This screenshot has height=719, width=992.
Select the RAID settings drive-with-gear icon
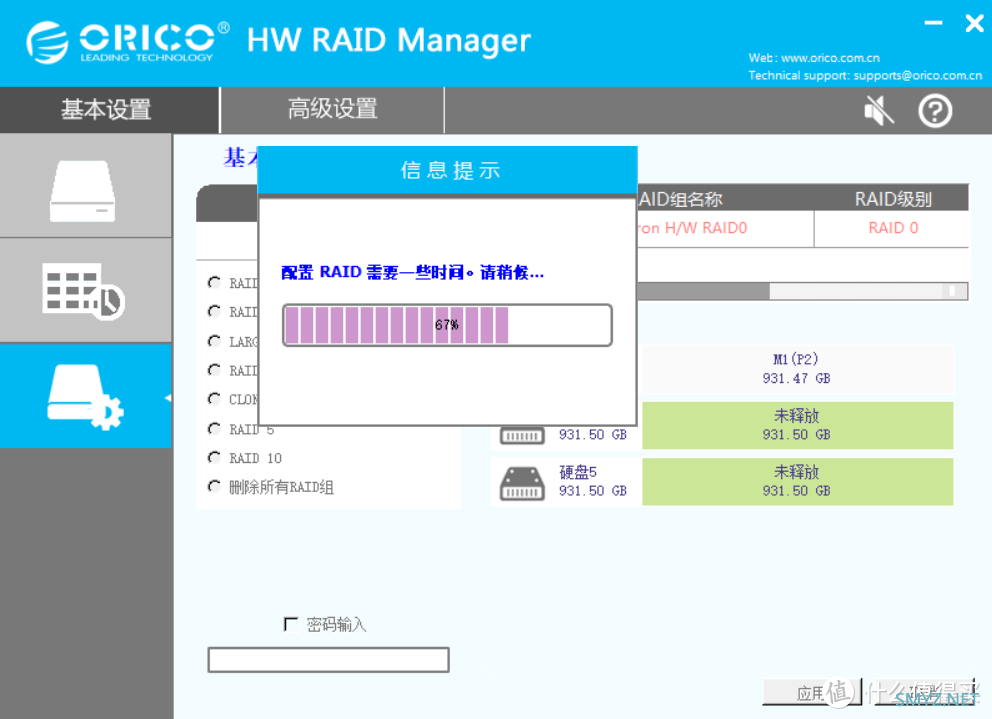click(85, 397)
